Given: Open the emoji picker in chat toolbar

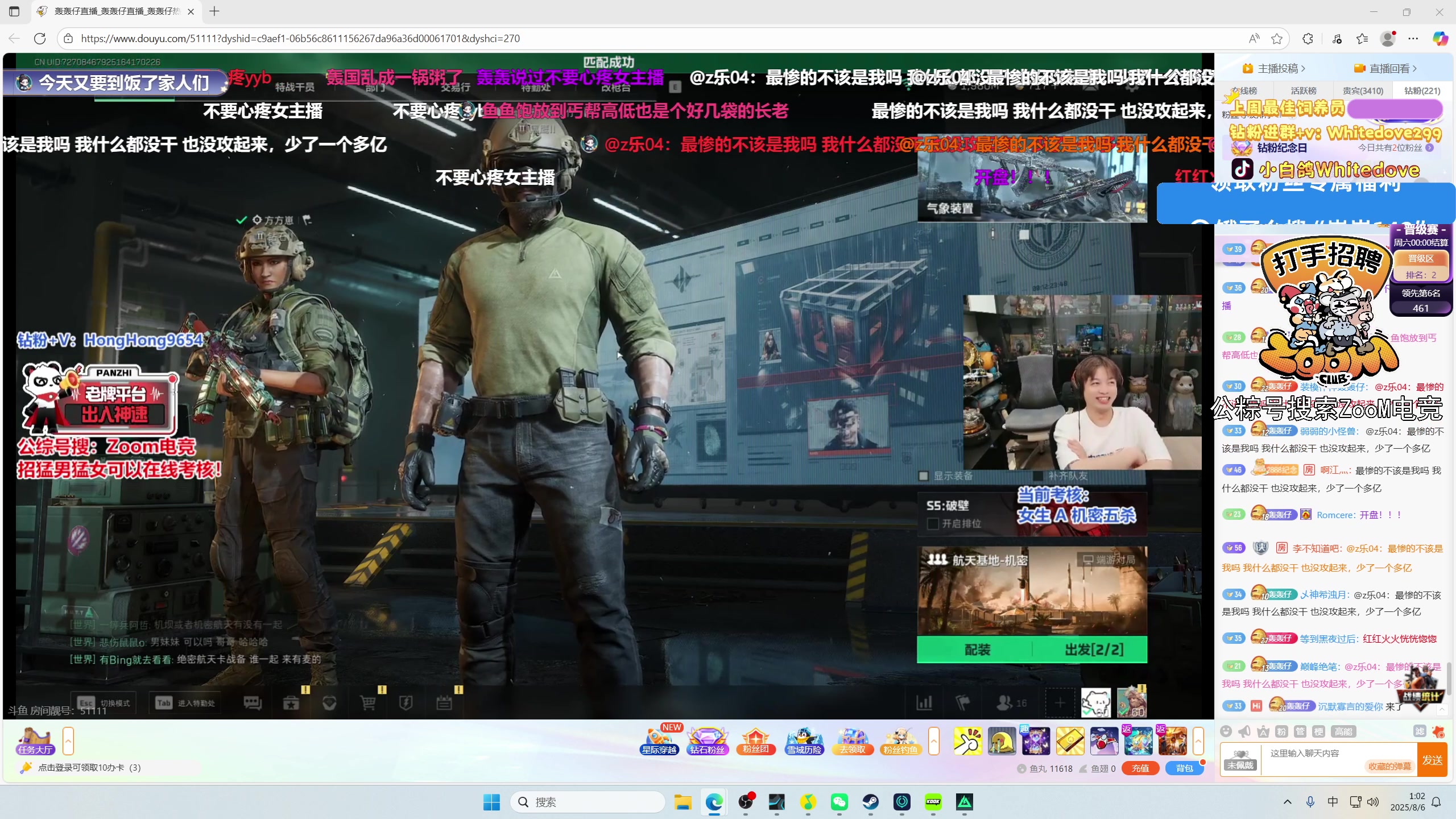Looking at the screenshot, I should coord(1226,731).
